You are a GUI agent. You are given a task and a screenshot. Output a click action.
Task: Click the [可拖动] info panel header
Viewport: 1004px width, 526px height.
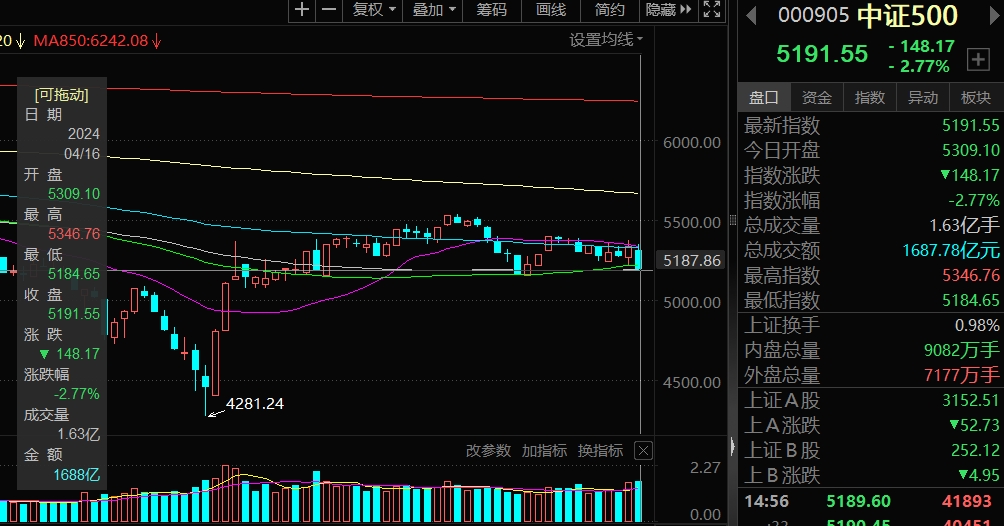click(x=61, y=95)
